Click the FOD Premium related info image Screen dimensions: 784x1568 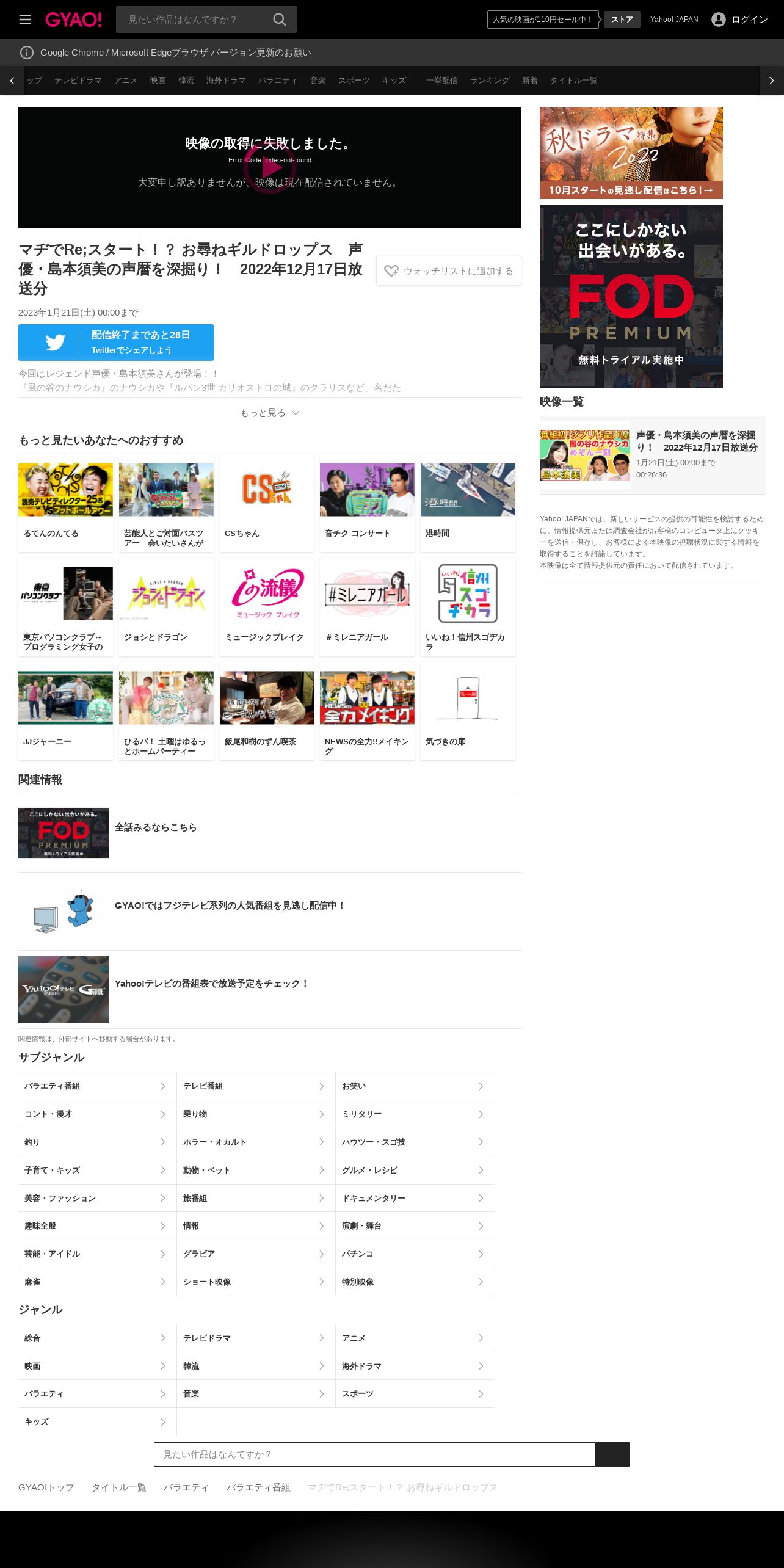pos(64,833)
